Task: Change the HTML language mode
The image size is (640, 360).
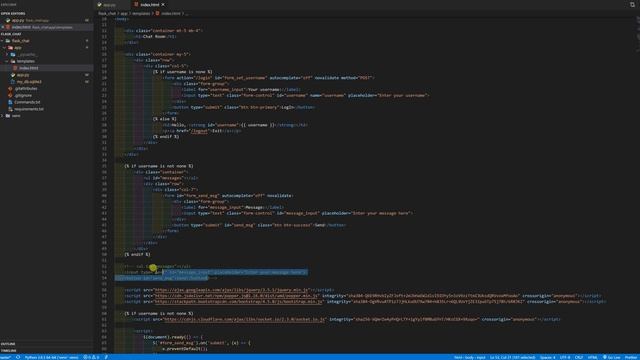Action: pos(593,357)
